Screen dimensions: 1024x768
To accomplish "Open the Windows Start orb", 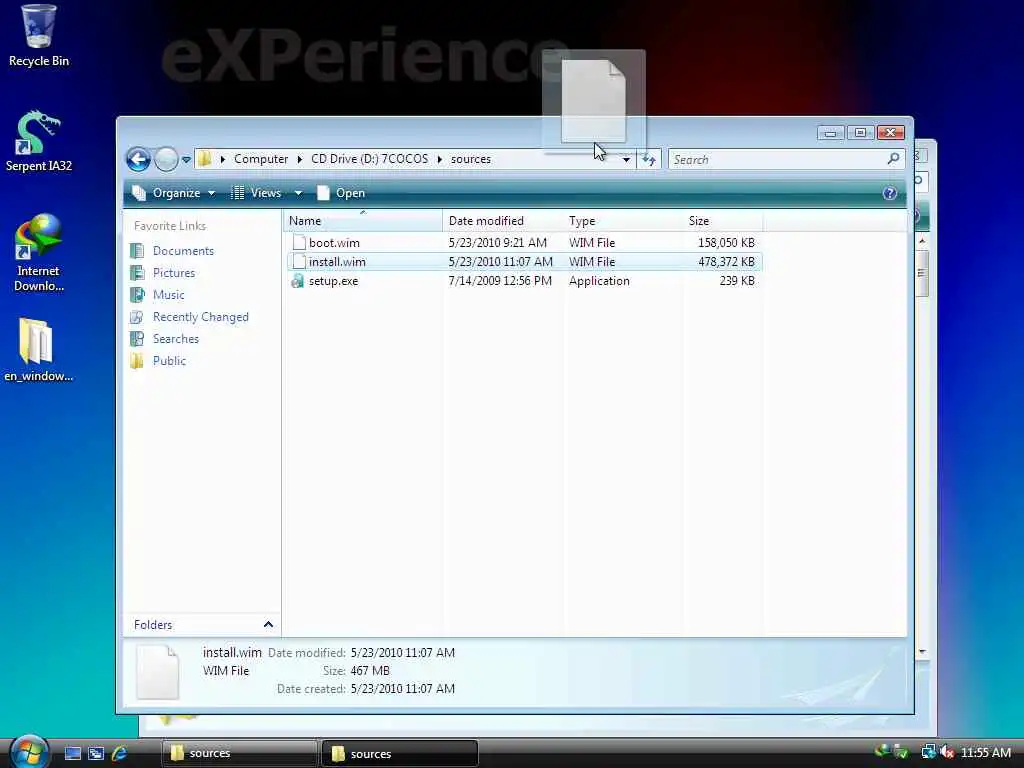I will [29, 752].
